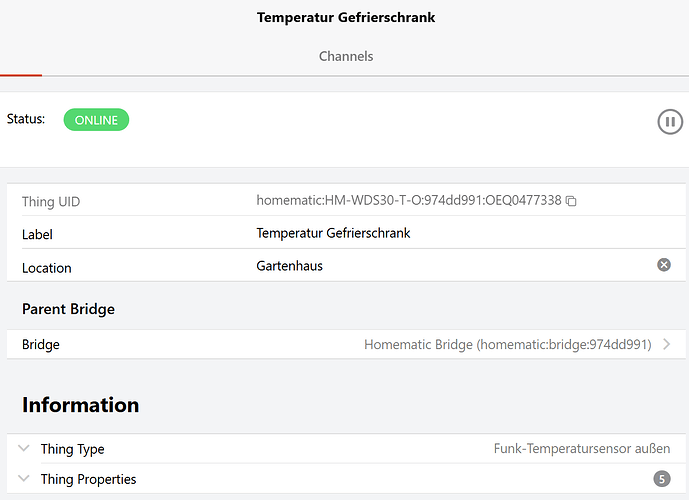Click the Information section heading

[80, 405]
